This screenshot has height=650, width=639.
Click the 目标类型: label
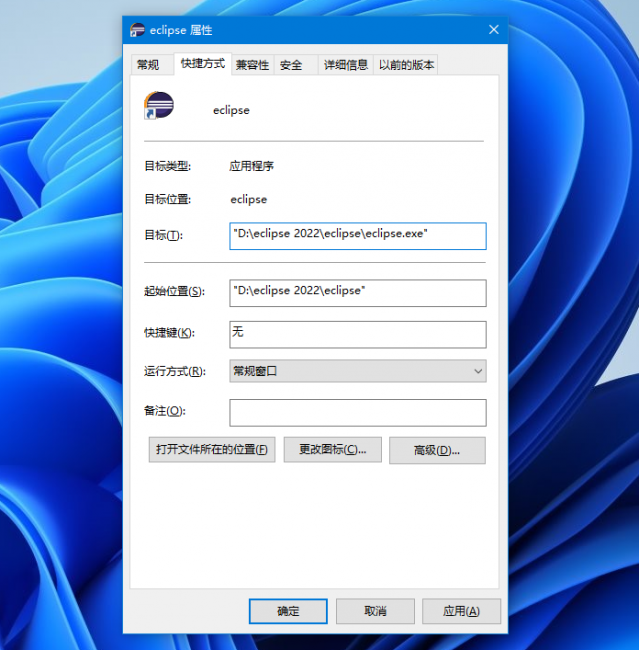(168, 166)
